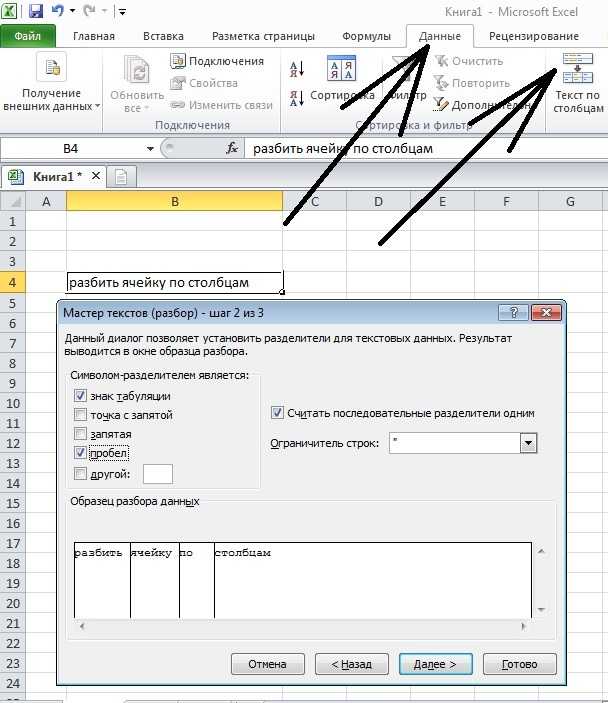
Task: Switch to the Рецензирование tab
Action: pyautogui.click(x=534, y=36)
